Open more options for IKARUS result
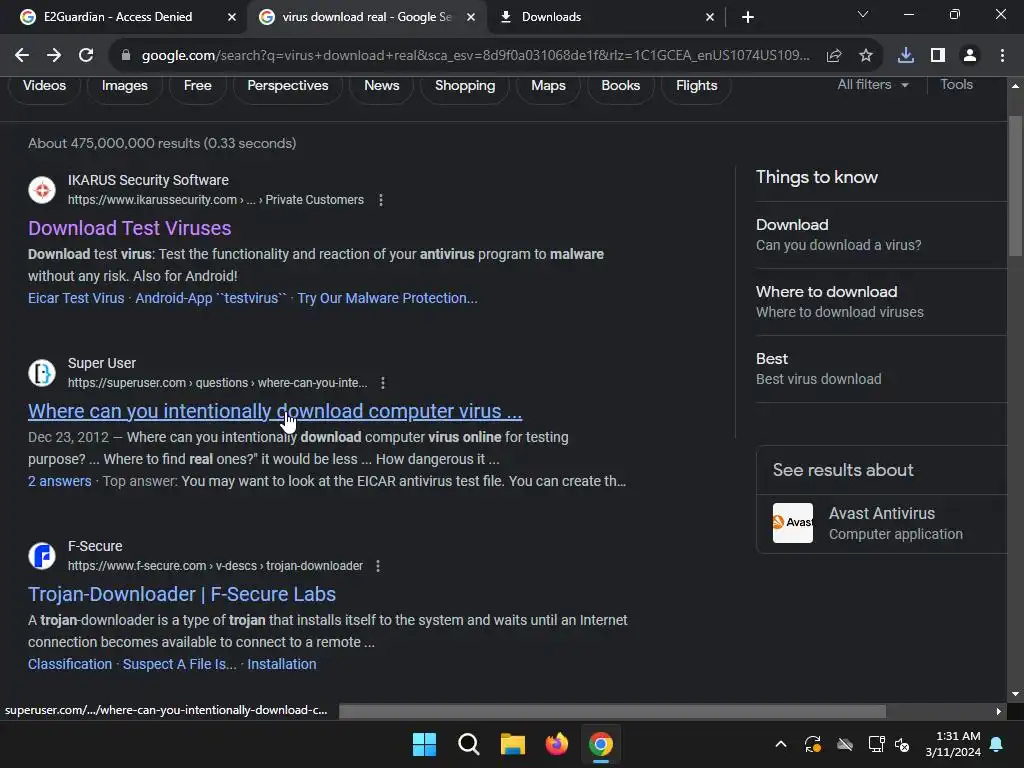 point(381,200)
